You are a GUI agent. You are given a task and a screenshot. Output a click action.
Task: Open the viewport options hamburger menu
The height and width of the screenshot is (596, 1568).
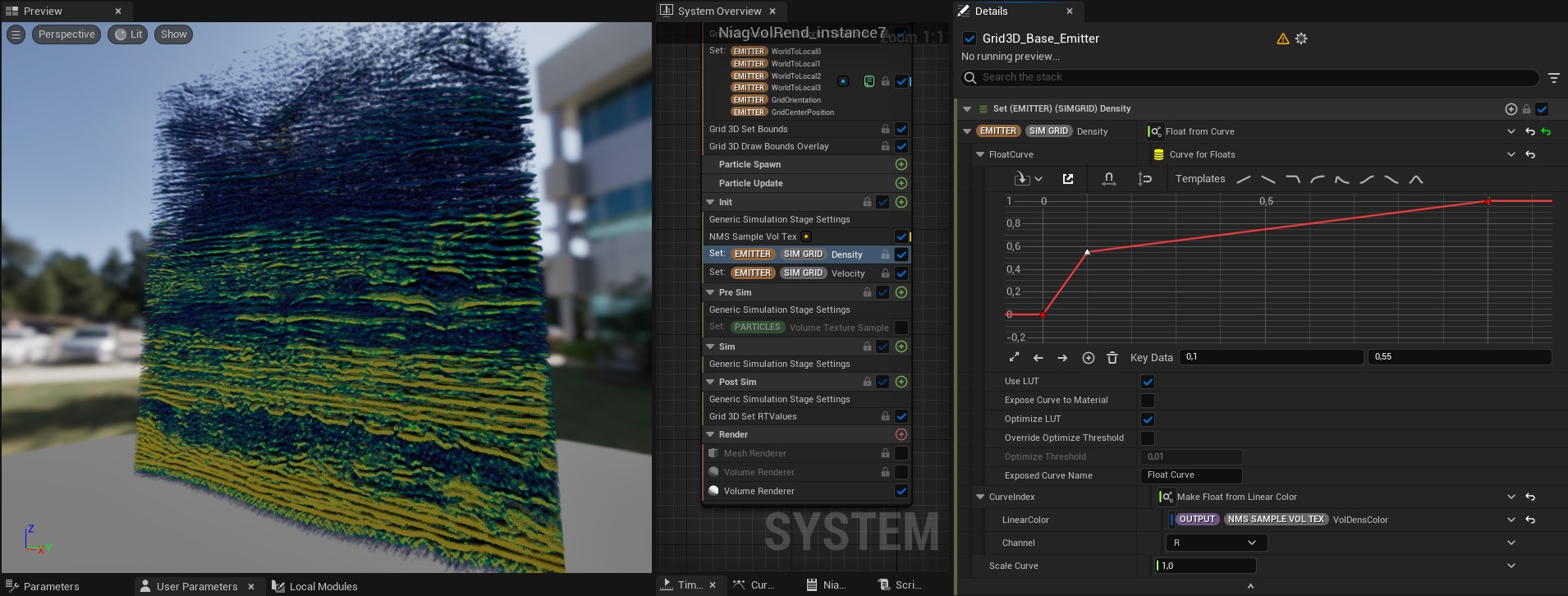coord(16,34)
